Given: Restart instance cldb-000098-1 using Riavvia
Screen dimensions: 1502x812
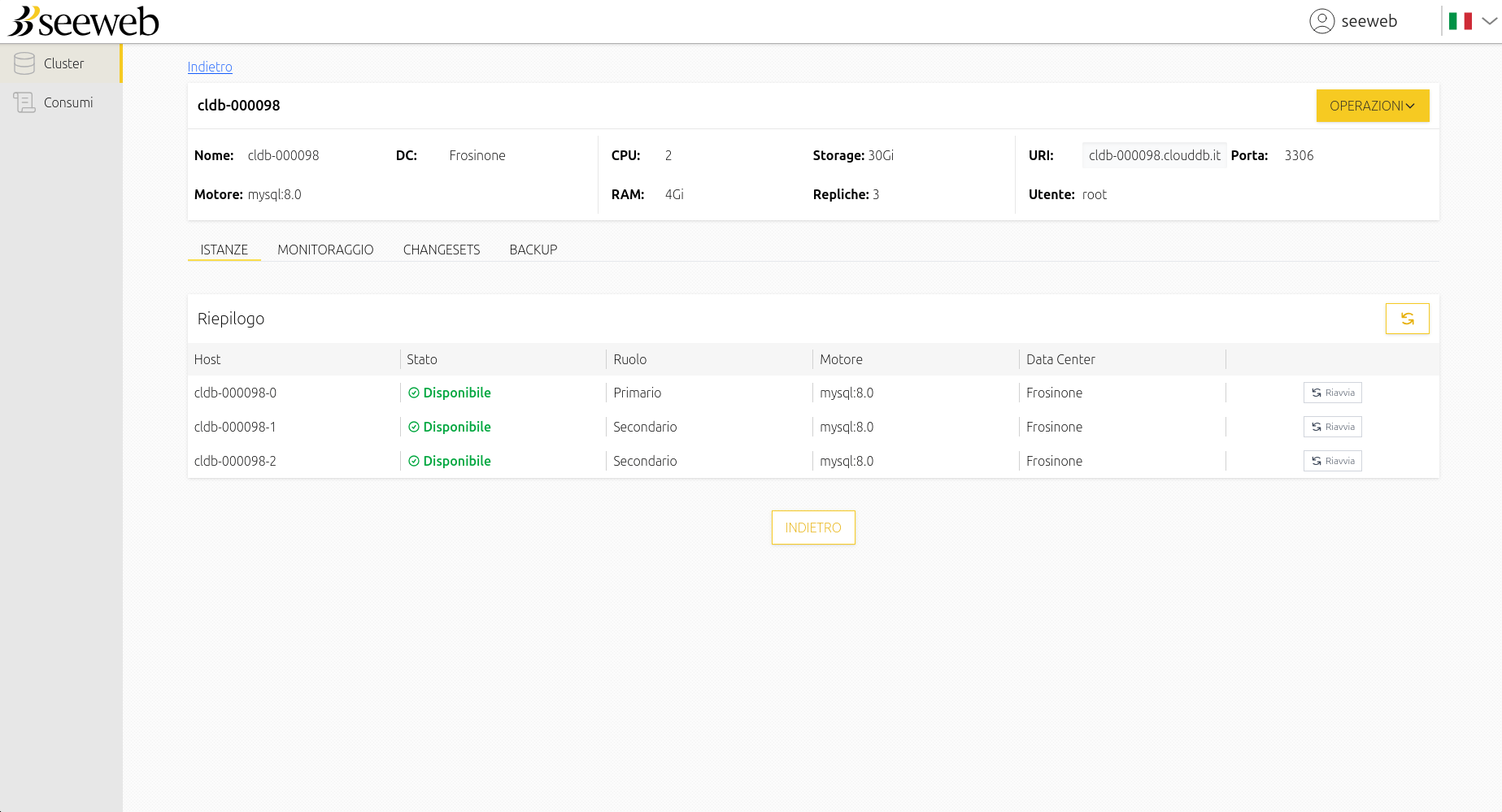Looking at the screenshot, I should (x=1332, y=426).
